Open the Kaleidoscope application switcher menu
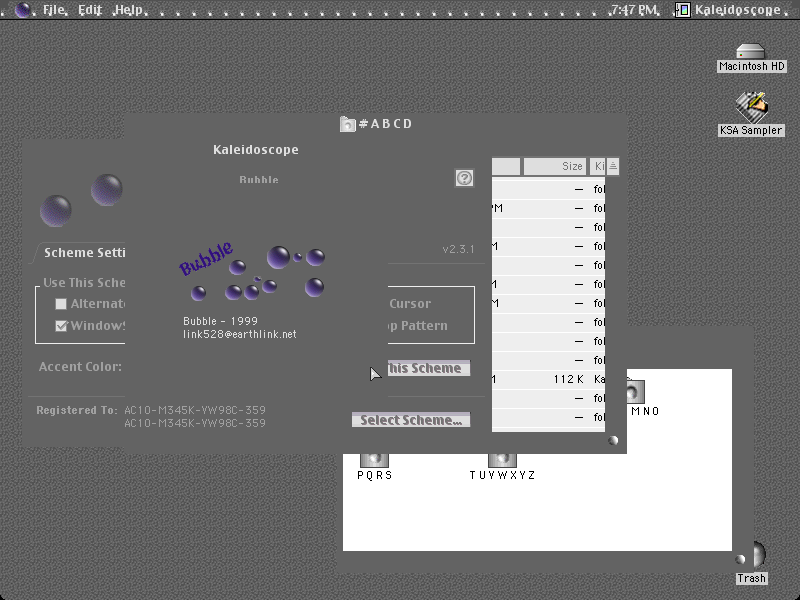 (729, 10)
